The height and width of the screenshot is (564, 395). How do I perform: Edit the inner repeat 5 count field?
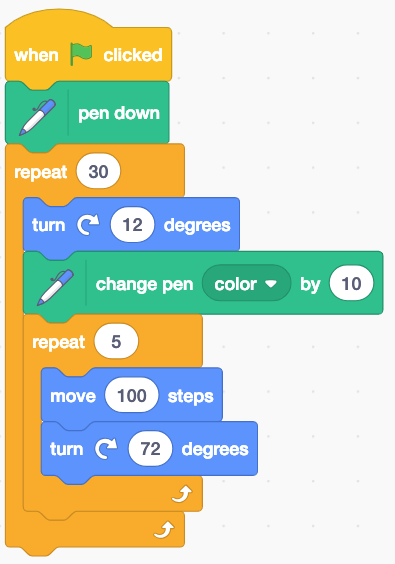click(x=116, y=341)
